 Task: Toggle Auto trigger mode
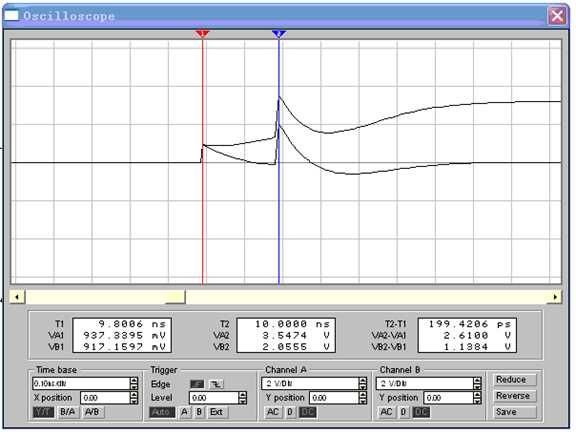click(162, 412)
